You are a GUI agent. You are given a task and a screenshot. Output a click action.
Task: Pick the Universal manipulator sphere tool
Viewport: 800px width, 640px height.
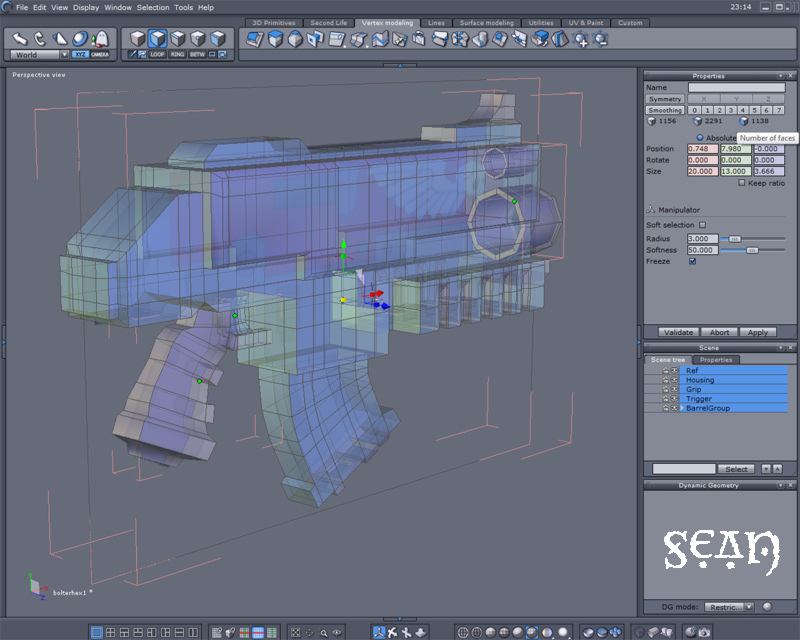coord(80,39)
